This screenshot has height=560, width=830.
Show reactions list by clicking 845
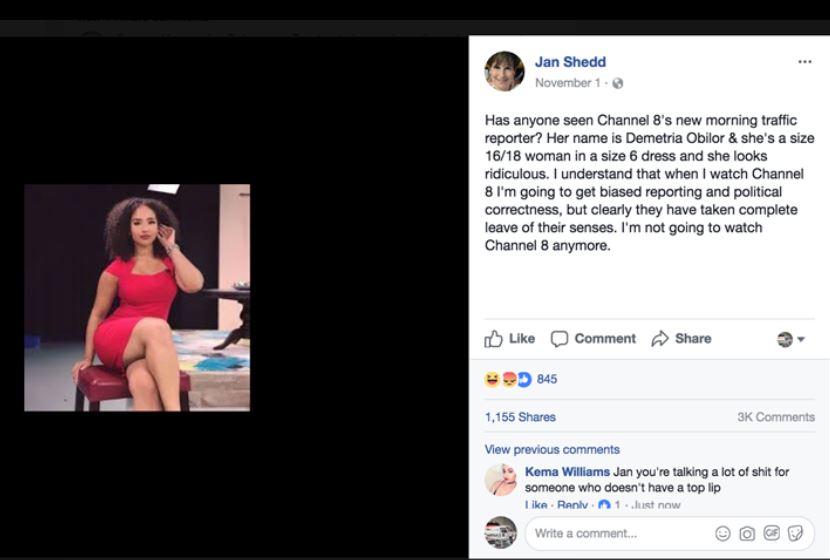(547, 379)
